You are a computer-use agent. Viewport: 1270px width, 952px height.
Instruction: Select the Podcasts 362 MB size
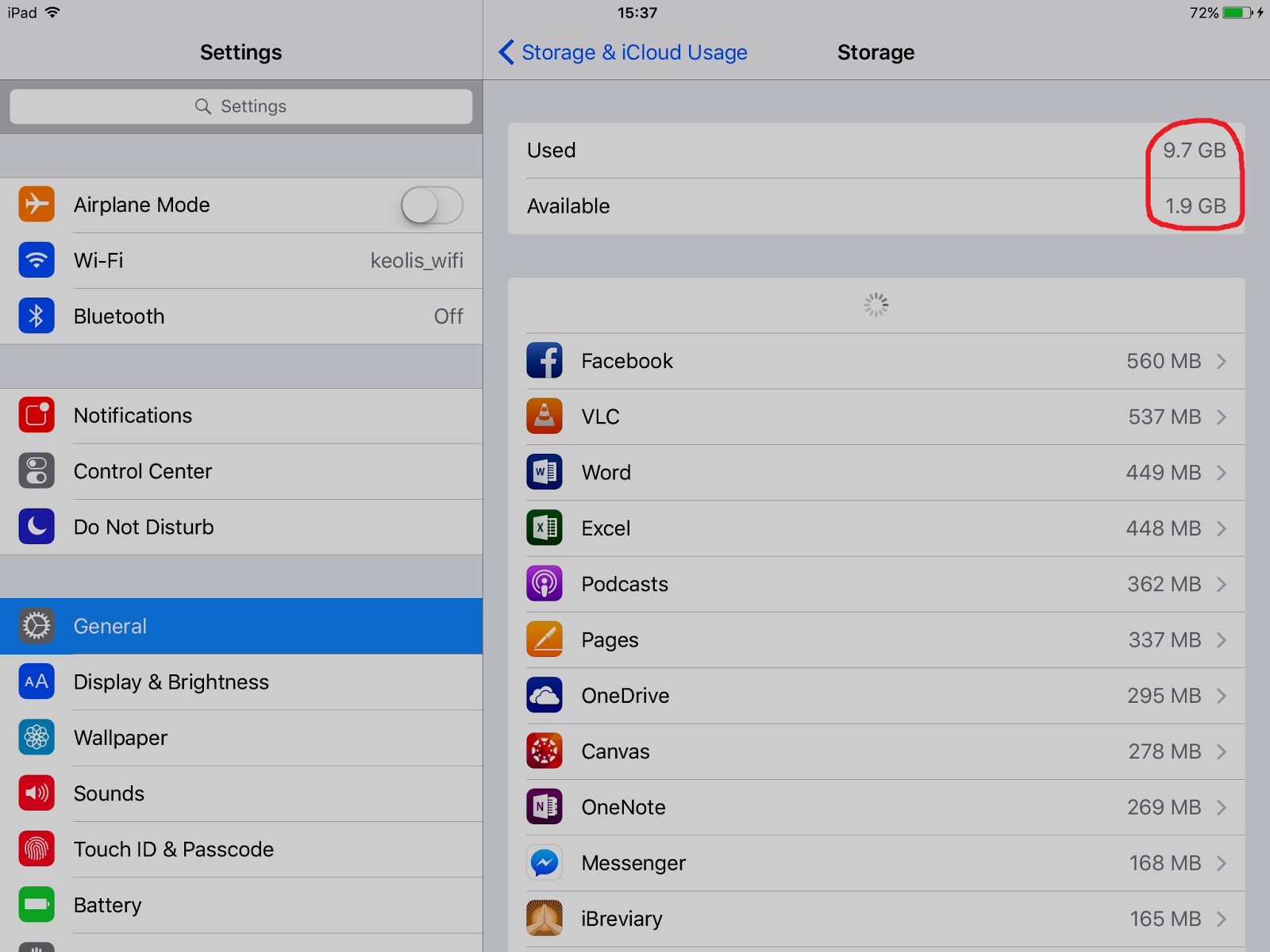[x=1164, y=584]
